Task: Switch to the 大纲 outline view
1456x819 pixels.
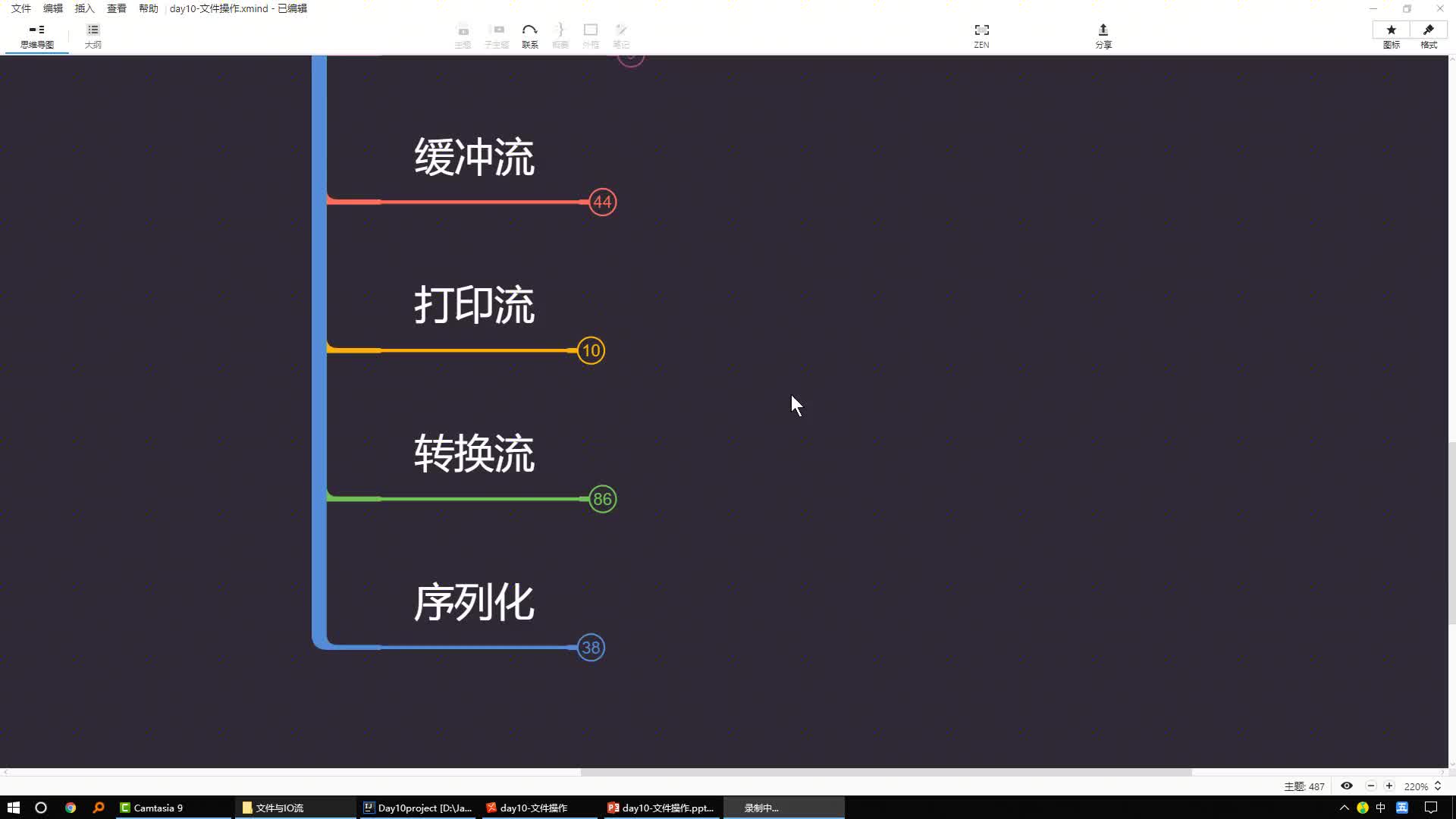Action: click(x=93, y=36)
